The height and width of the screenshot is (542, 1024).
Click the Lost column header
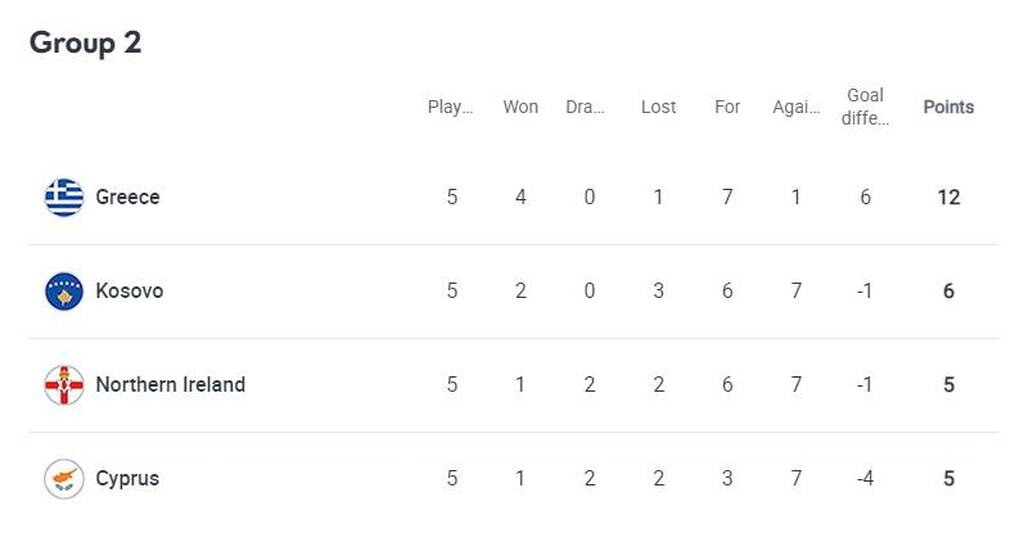coord(658,107)
